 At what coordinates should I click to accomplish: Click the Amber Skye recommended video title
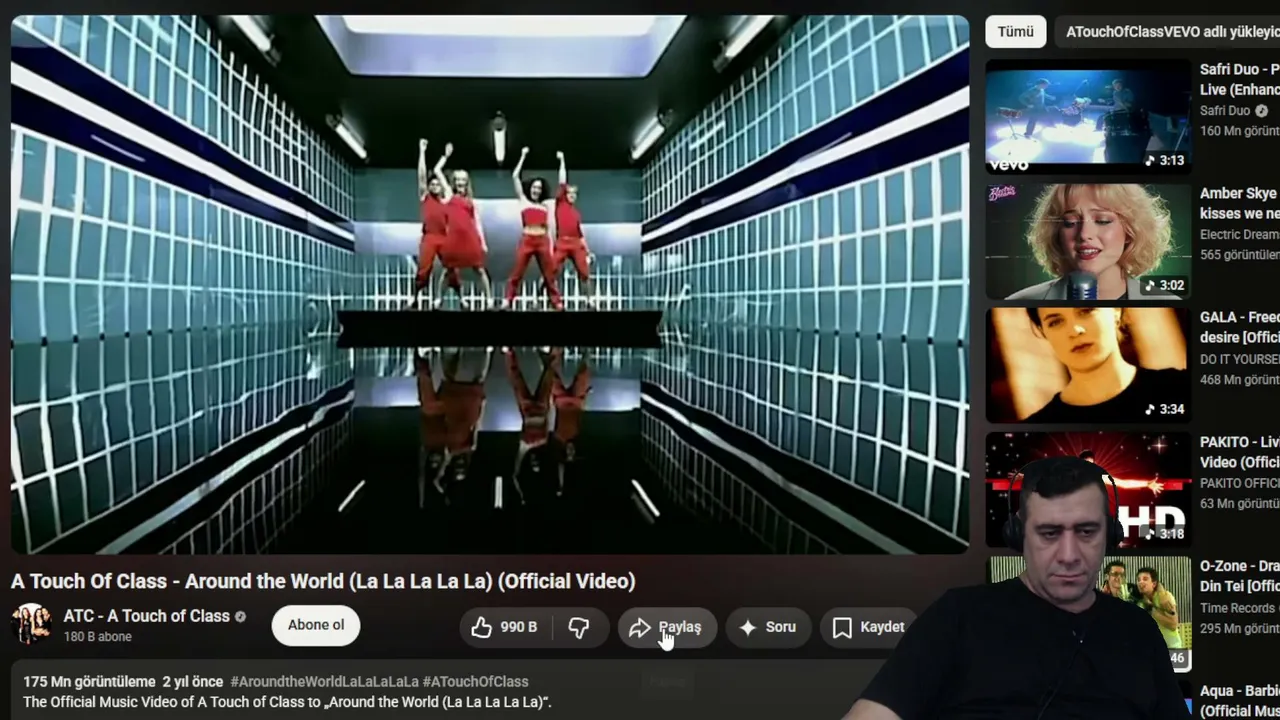tap(1240, 203)
